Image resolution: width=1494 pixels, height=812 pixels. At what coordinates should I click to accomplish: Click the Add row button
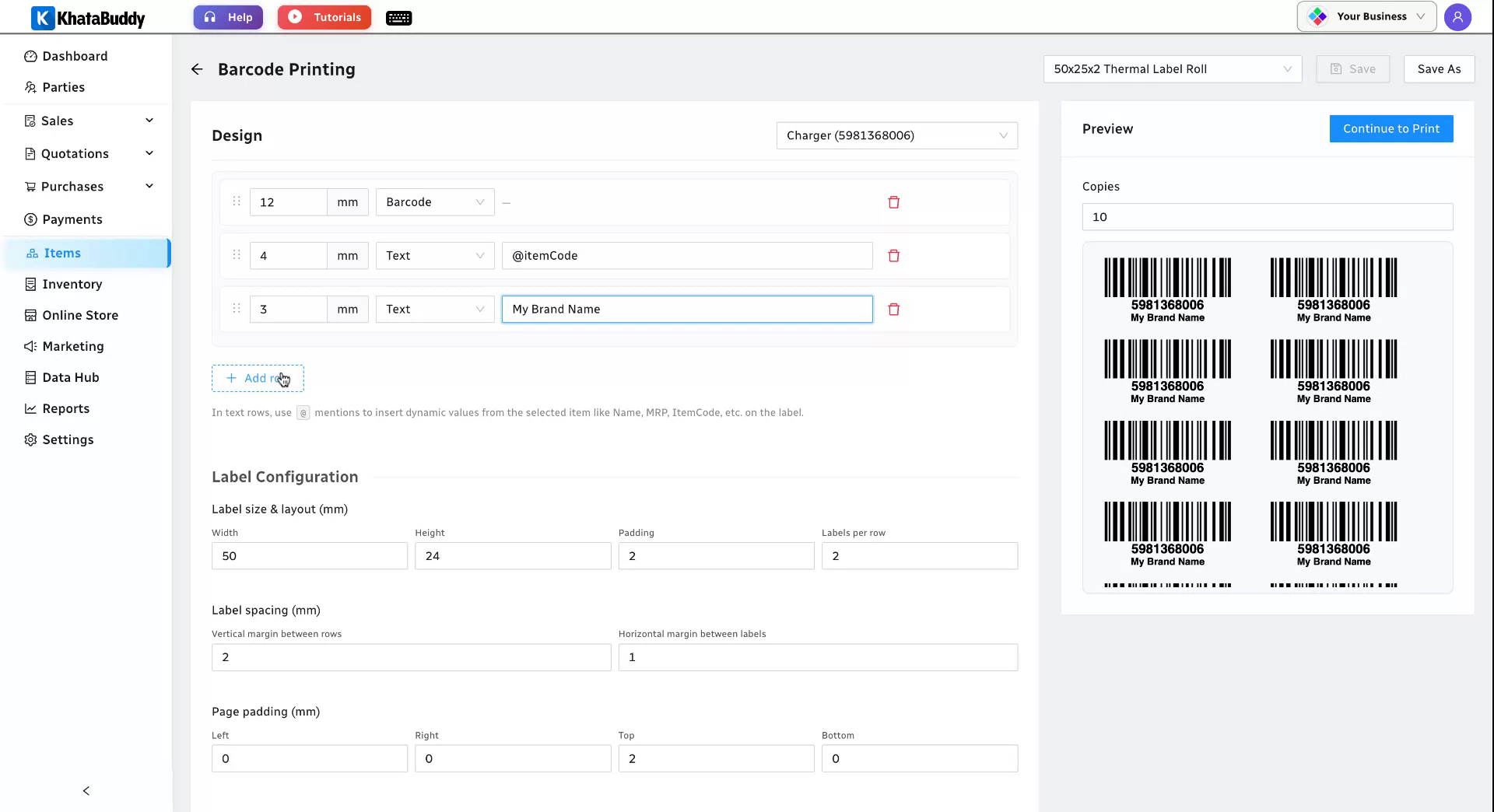click(x=258, y=379)
